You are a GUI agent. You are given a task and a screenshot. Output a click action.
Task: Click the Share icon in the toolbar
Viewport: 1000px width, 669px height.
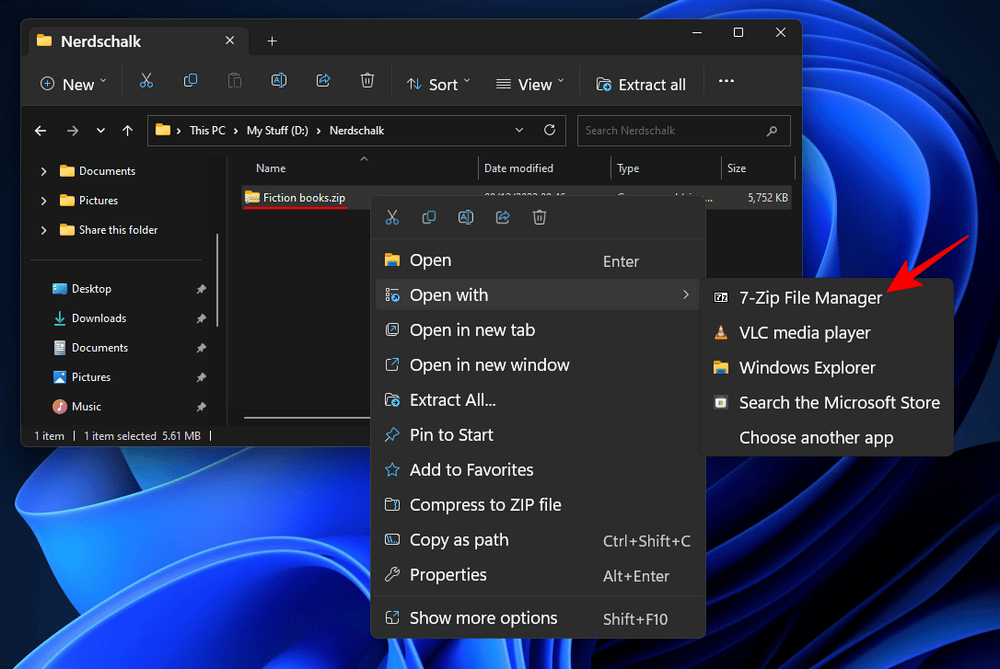point(322,81)
